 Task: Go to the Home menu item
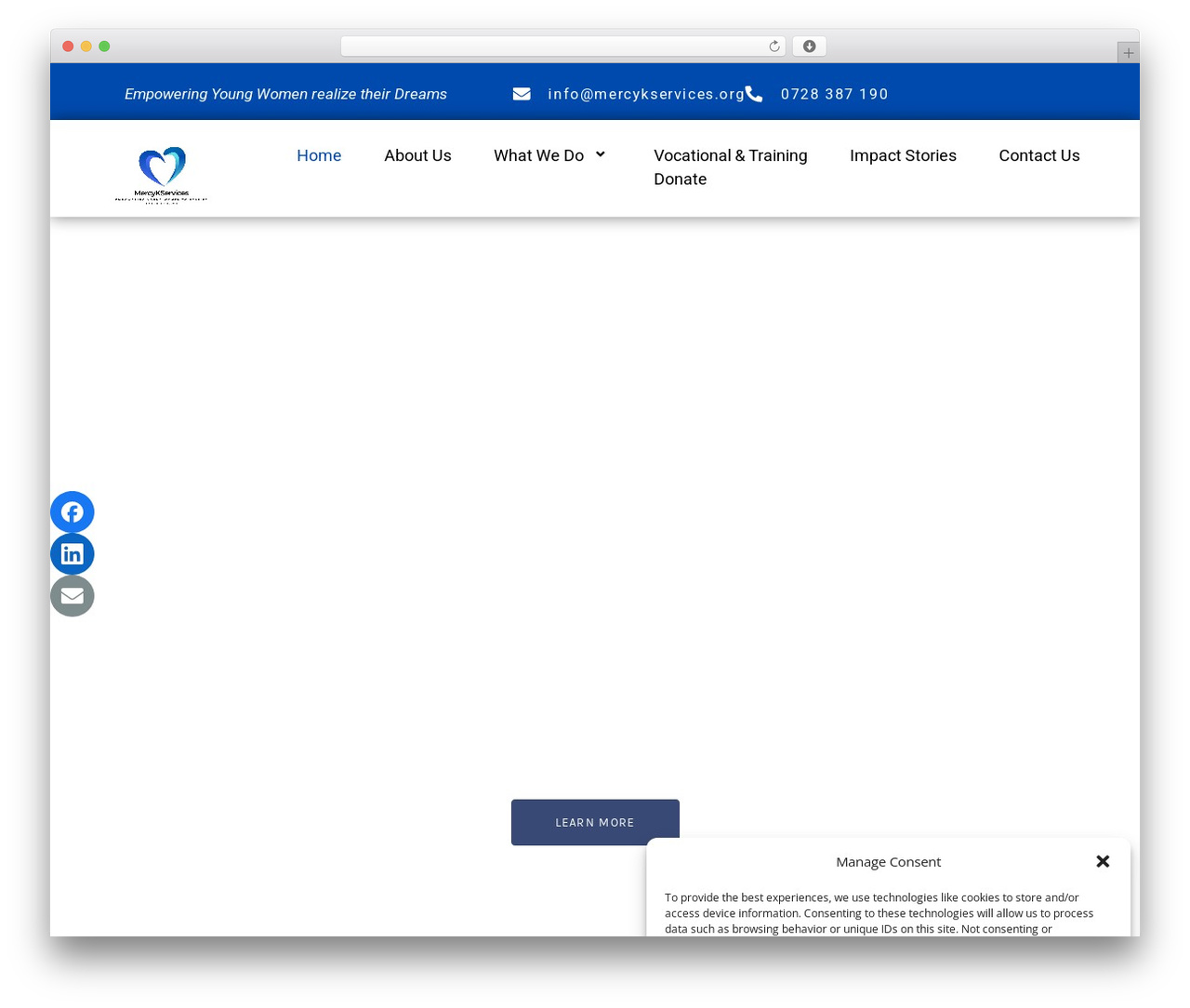319,155
